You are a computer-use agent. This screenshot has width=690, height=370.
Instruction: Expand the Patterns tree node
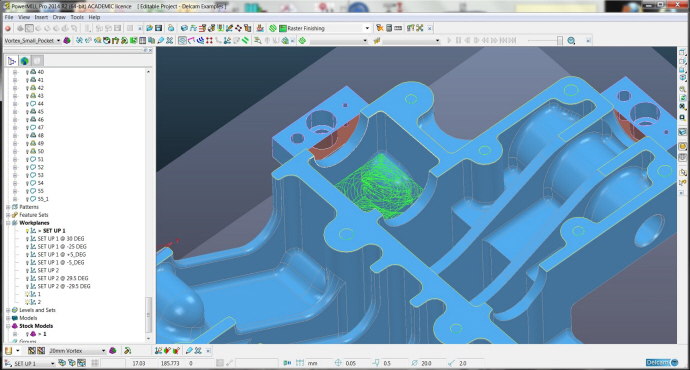(8, 207)
